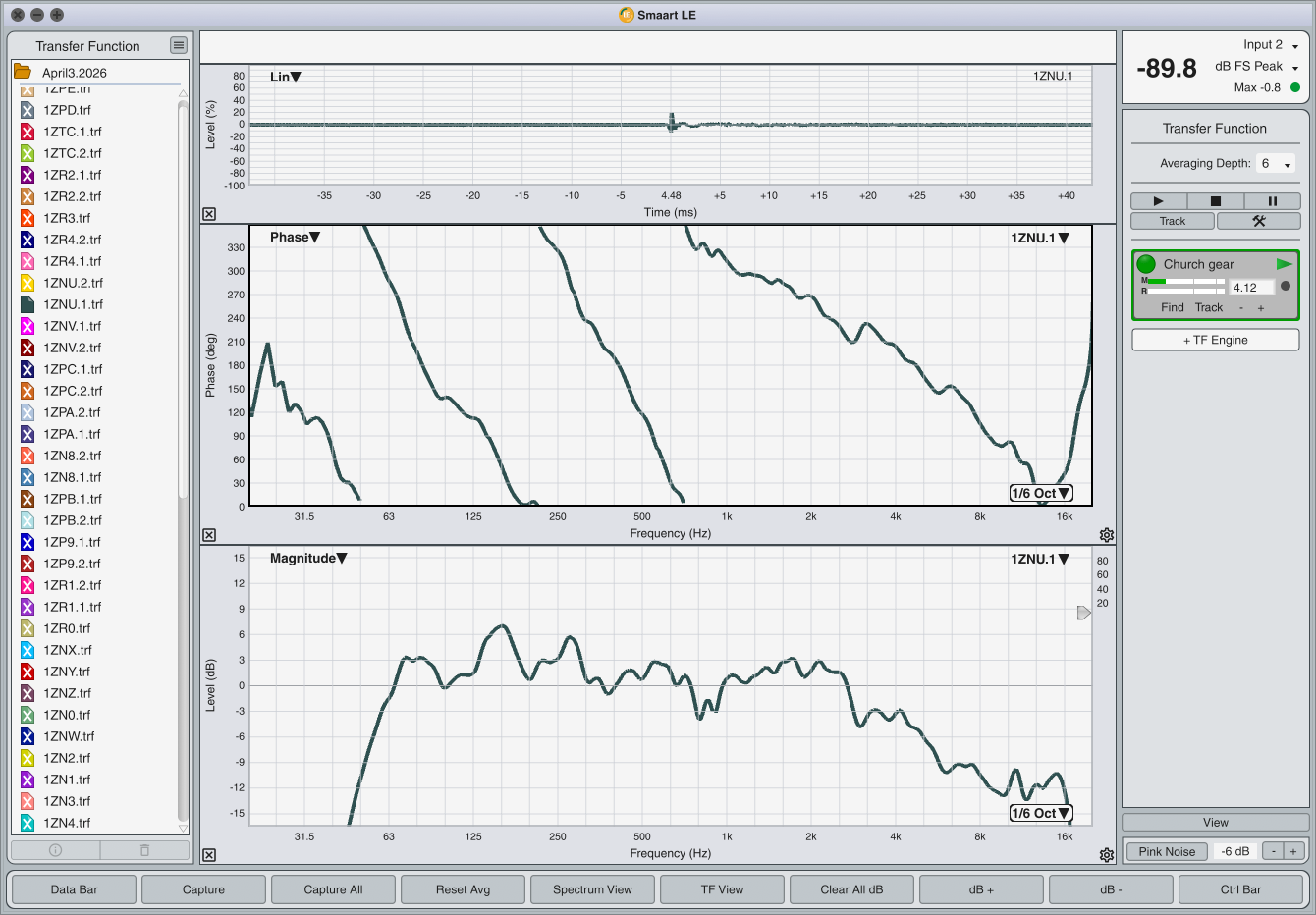This screenshot has width=1316, height=915.
Task: Click the delay value field 4.12
Action: (x=1252, y=287)
